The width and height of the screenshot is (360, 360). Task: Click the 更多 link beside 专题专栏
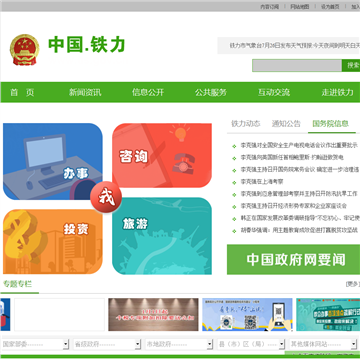(x=353, y=284)
